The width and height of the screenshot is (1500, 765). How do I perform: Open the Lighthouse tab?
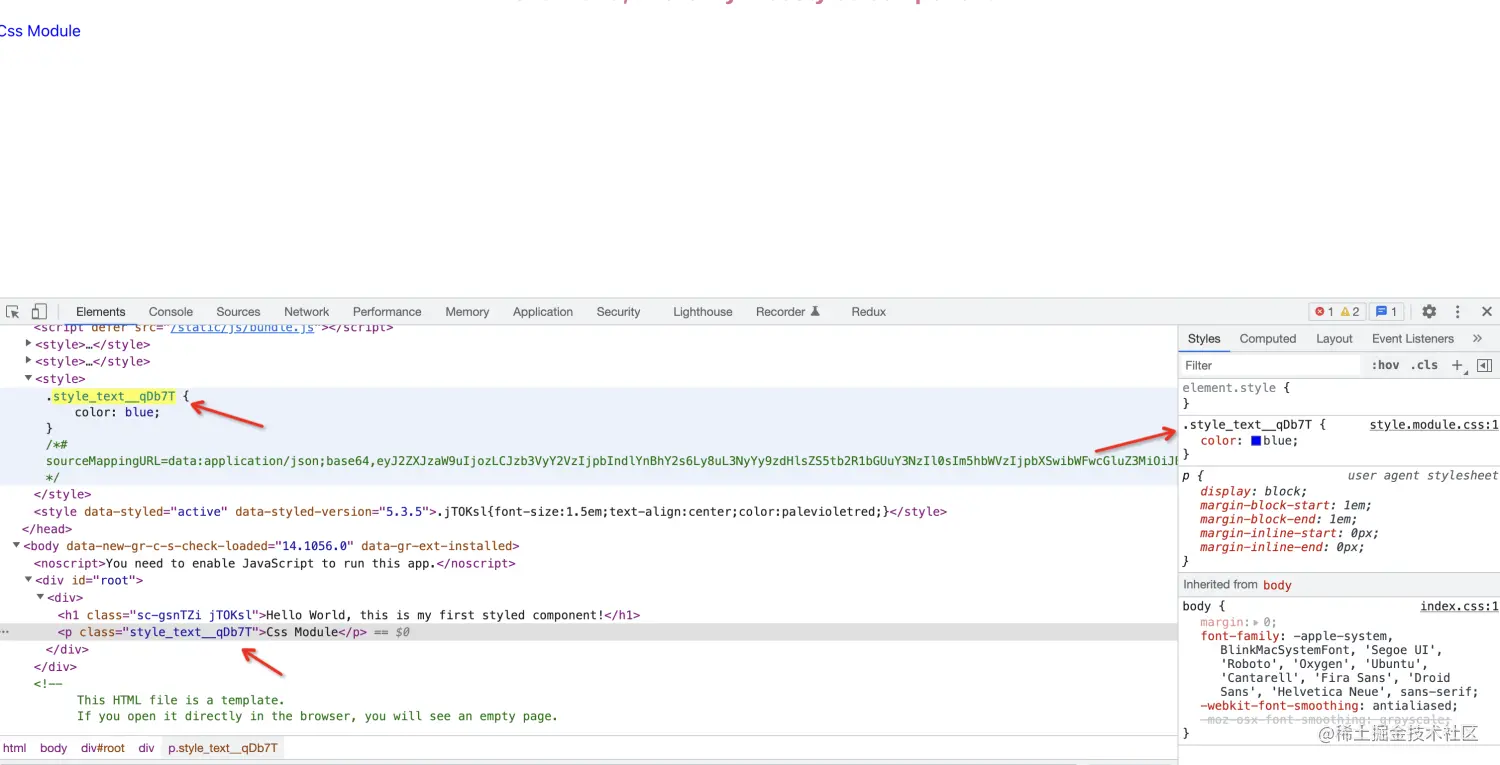coord(703,312)
